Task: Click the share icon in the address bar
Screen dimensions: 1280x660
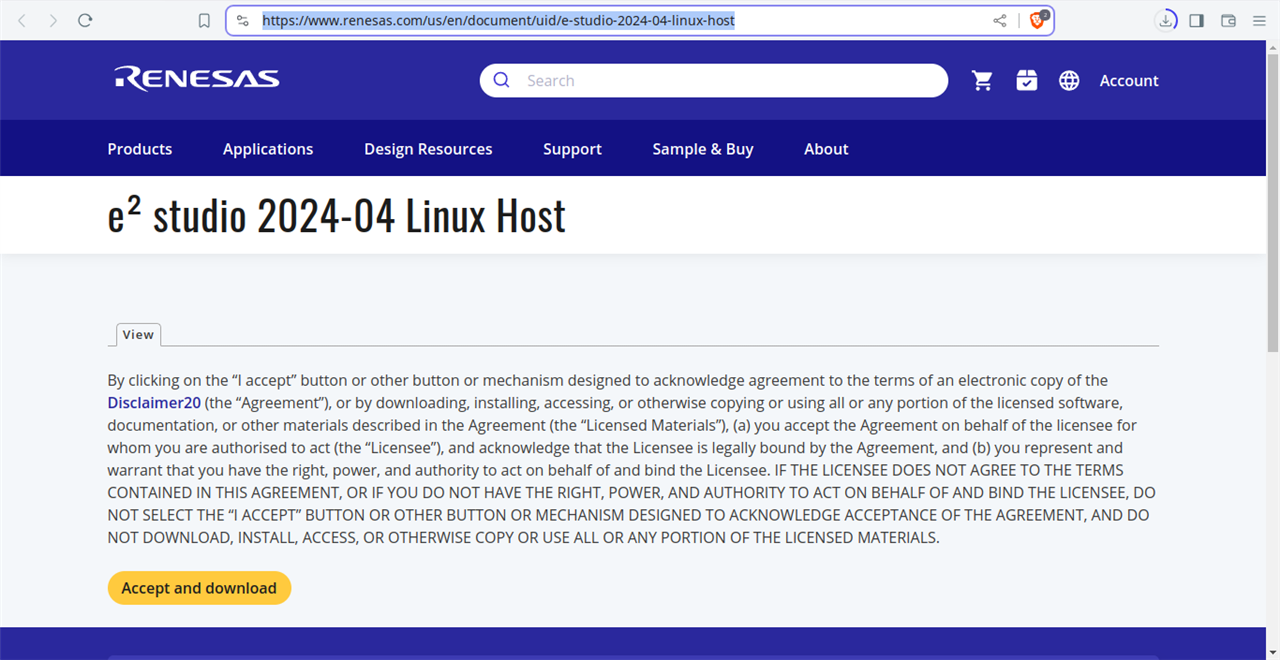Action: (999, 20)
